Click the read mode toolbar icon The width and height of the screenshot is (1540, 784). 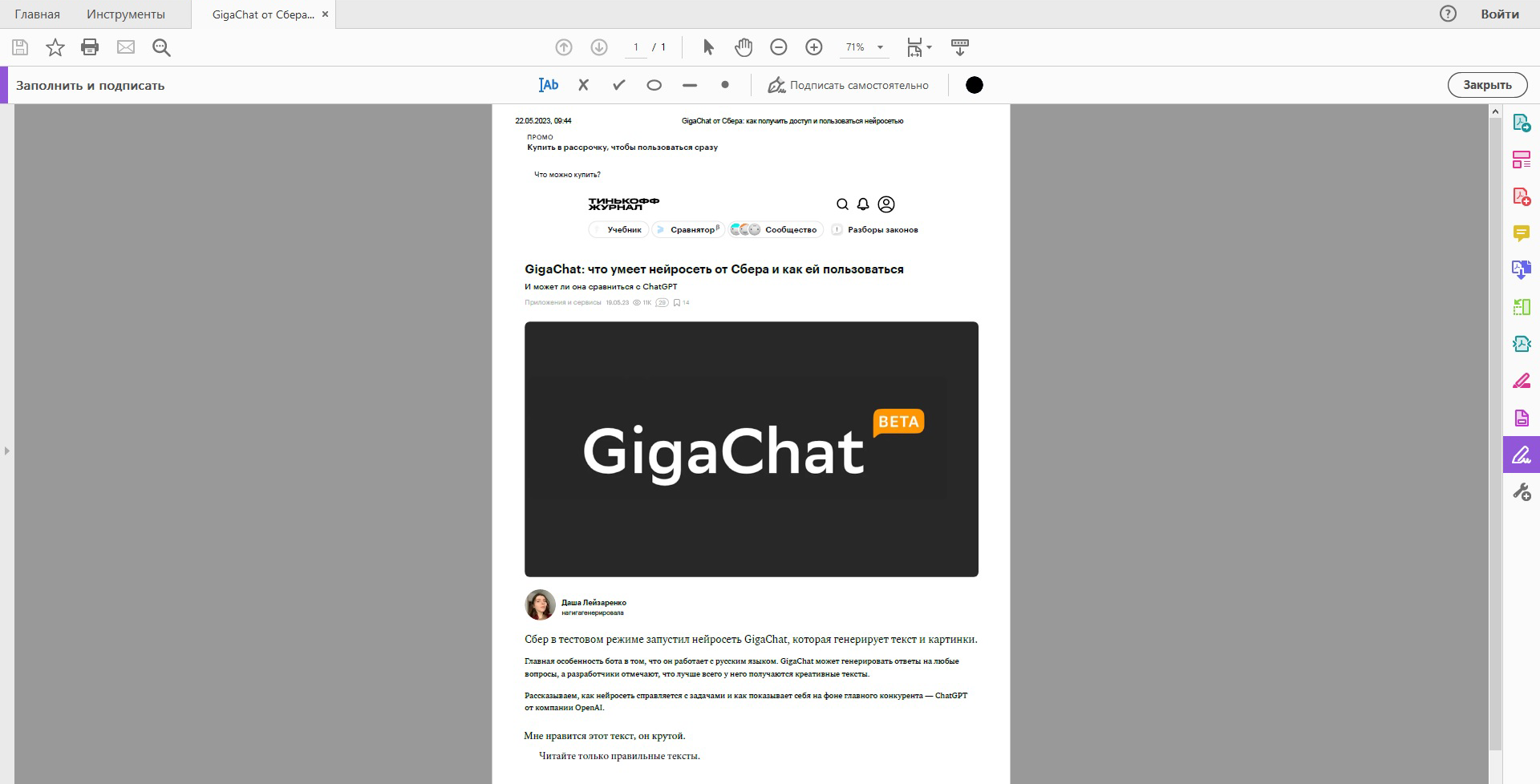pyautogui.click(x=959, y=47)
